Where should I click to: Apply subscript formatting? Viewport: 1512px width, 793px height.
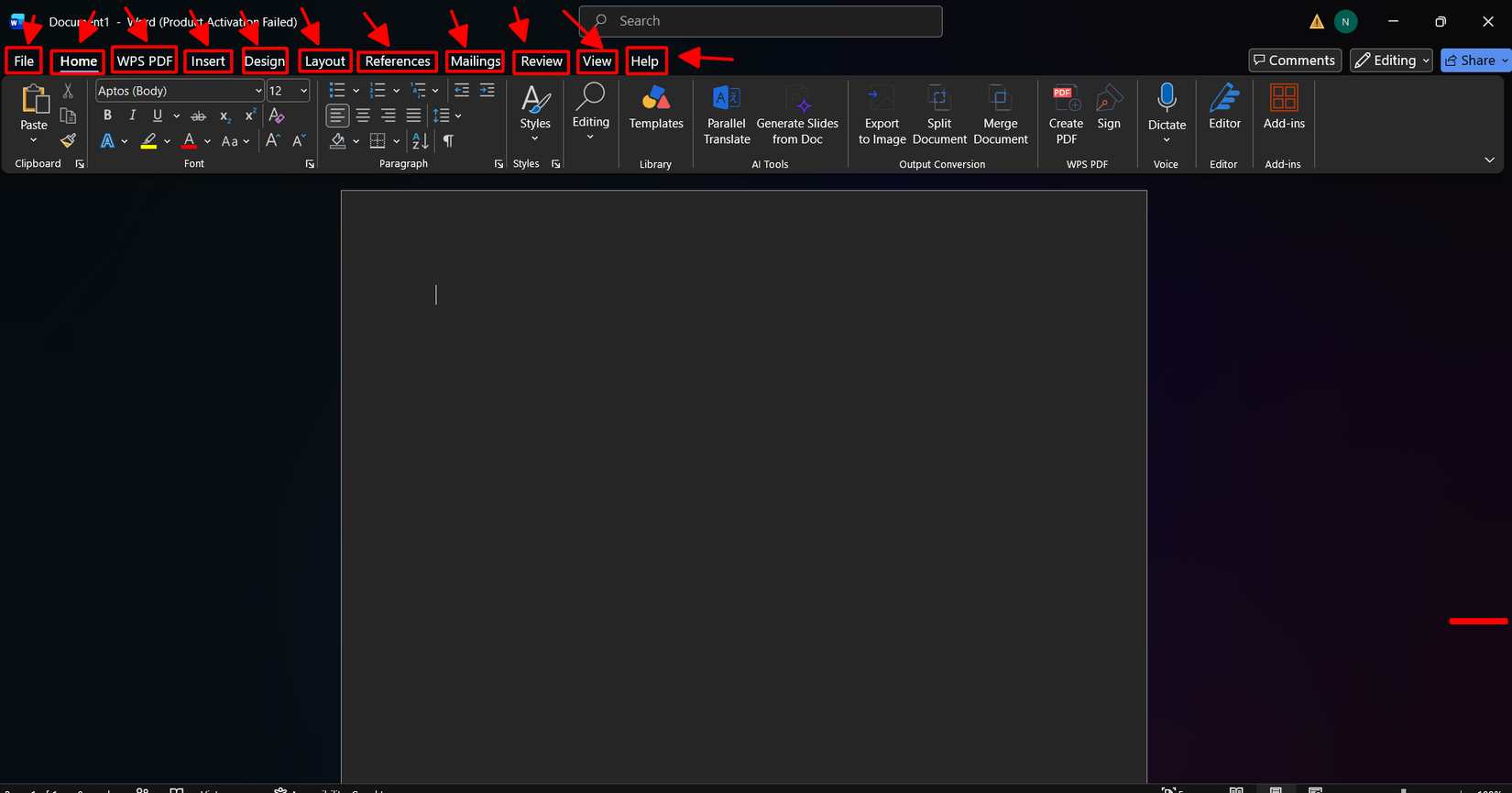pos(225,116)
